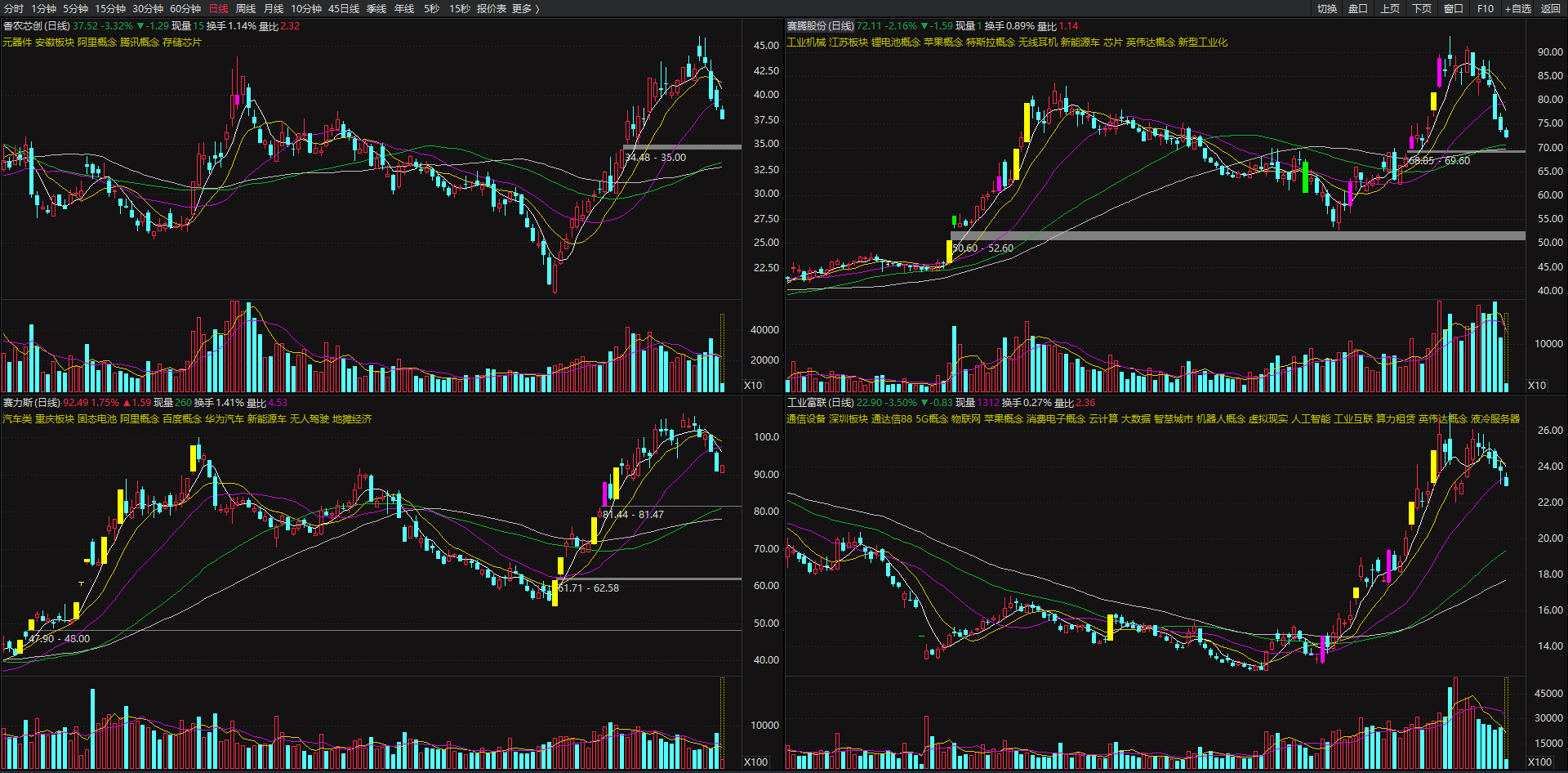
Task: Open the 更多 periods expander
Action: pos(525,8)
